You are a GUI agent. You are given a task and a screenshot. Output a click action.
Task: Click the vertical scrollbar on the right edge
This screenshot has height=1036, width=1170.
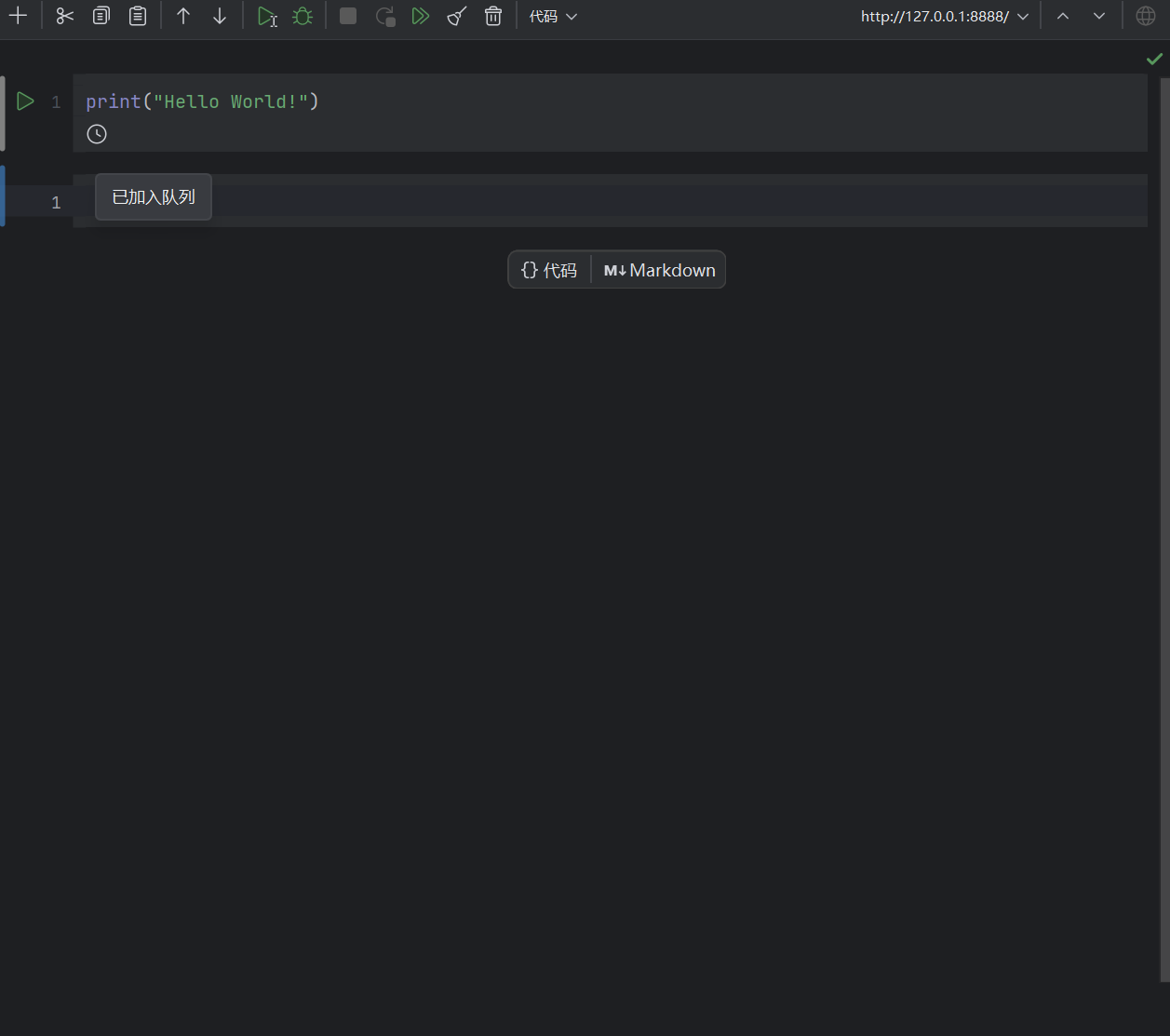pyautogui.click(x=1164, y=528)
